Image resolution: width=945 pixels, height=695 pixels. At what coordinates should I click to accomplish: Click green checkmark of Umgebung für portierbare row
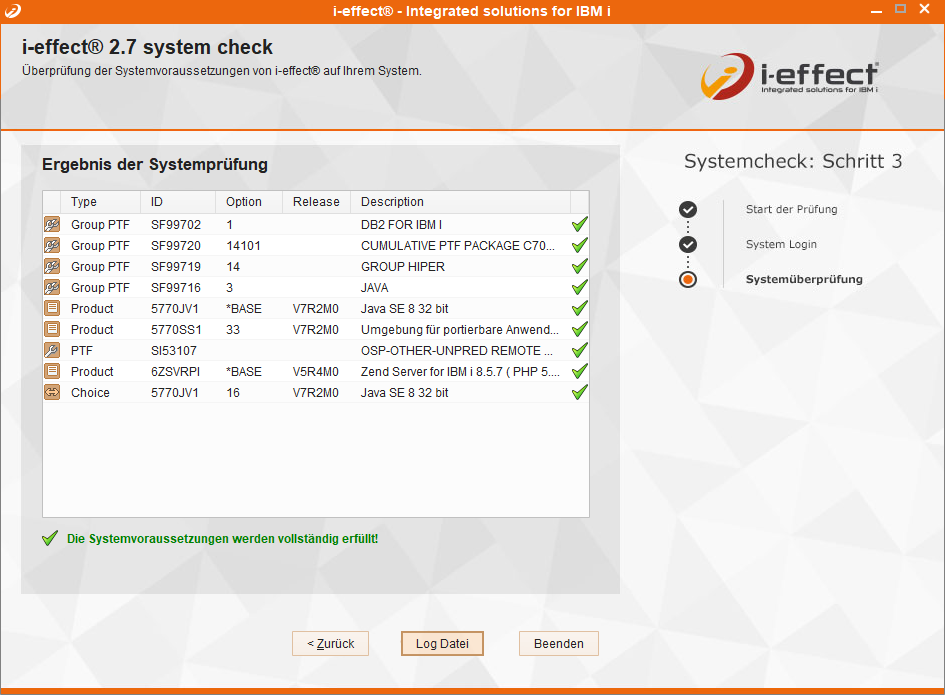pos(579,330)
